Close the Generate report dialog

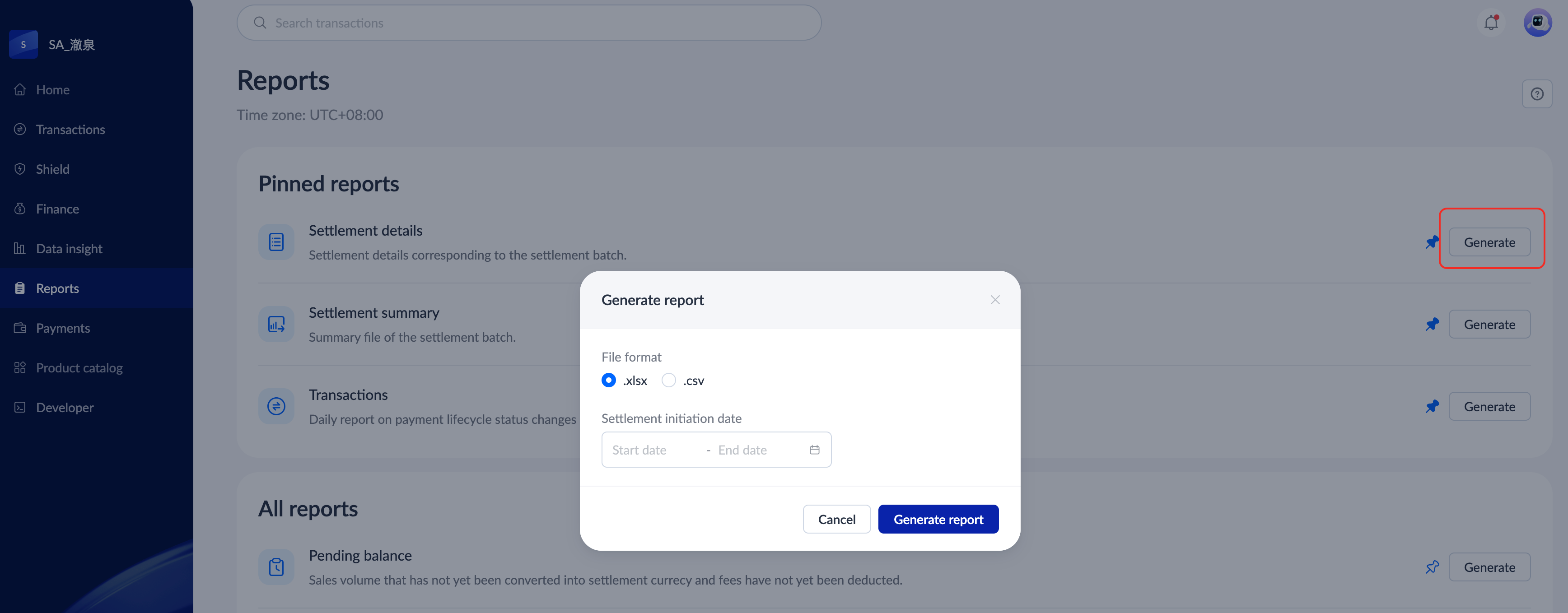coord(994,300)
